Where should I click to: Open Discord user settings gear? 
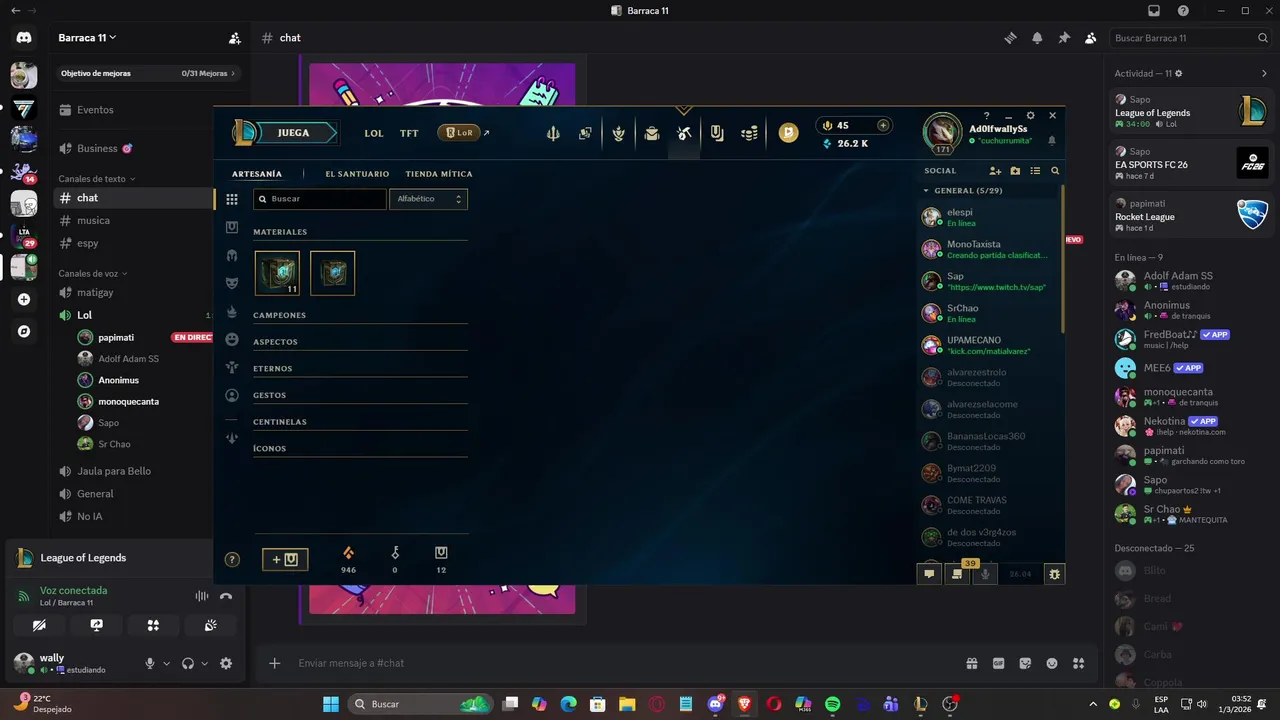tap(226, 663)
